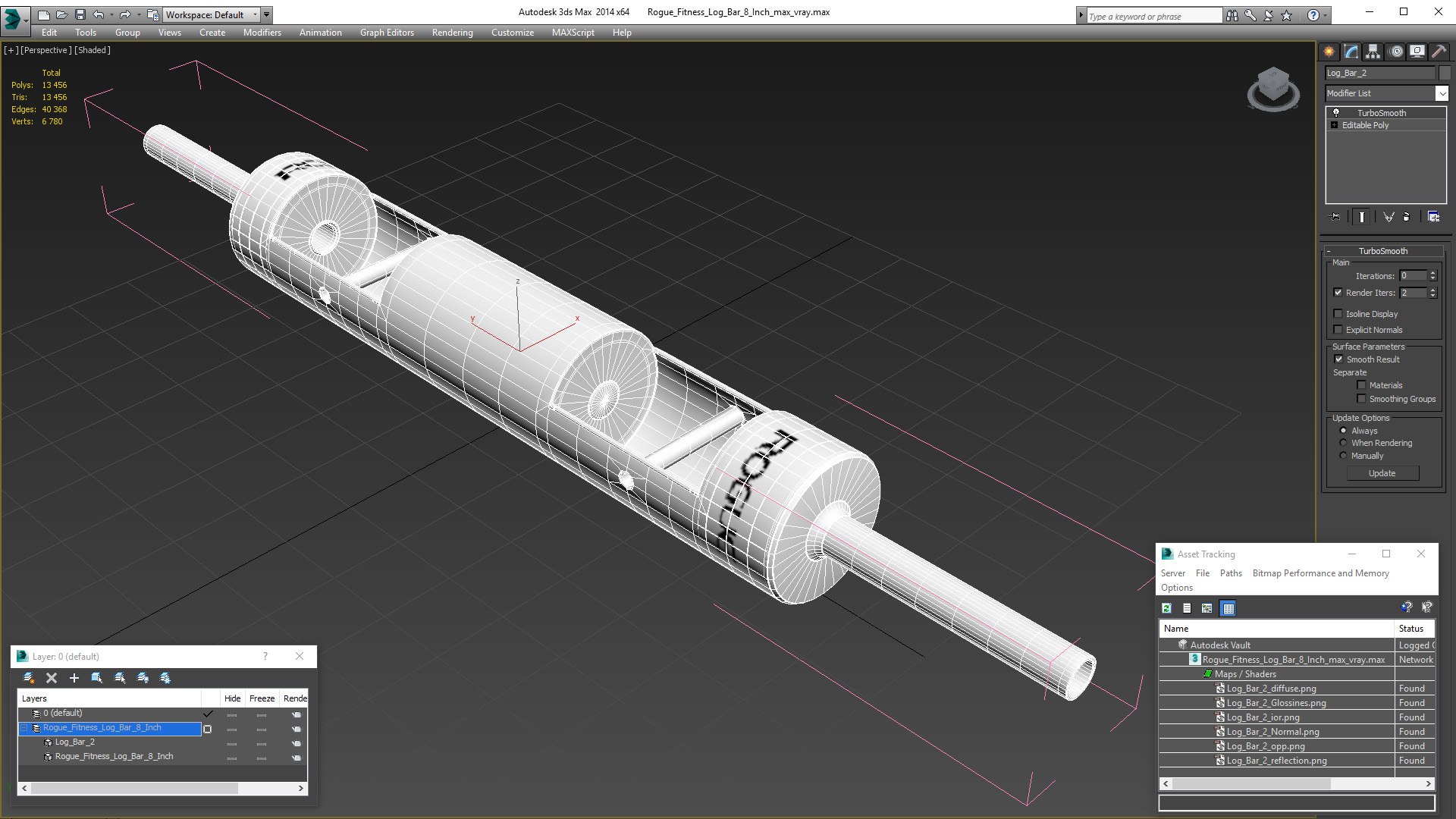Image resolution: width=1456 pixels, height=819 pixels.
Task: Open the Hierarchy command panel tab
Action: click(1373, 52)
